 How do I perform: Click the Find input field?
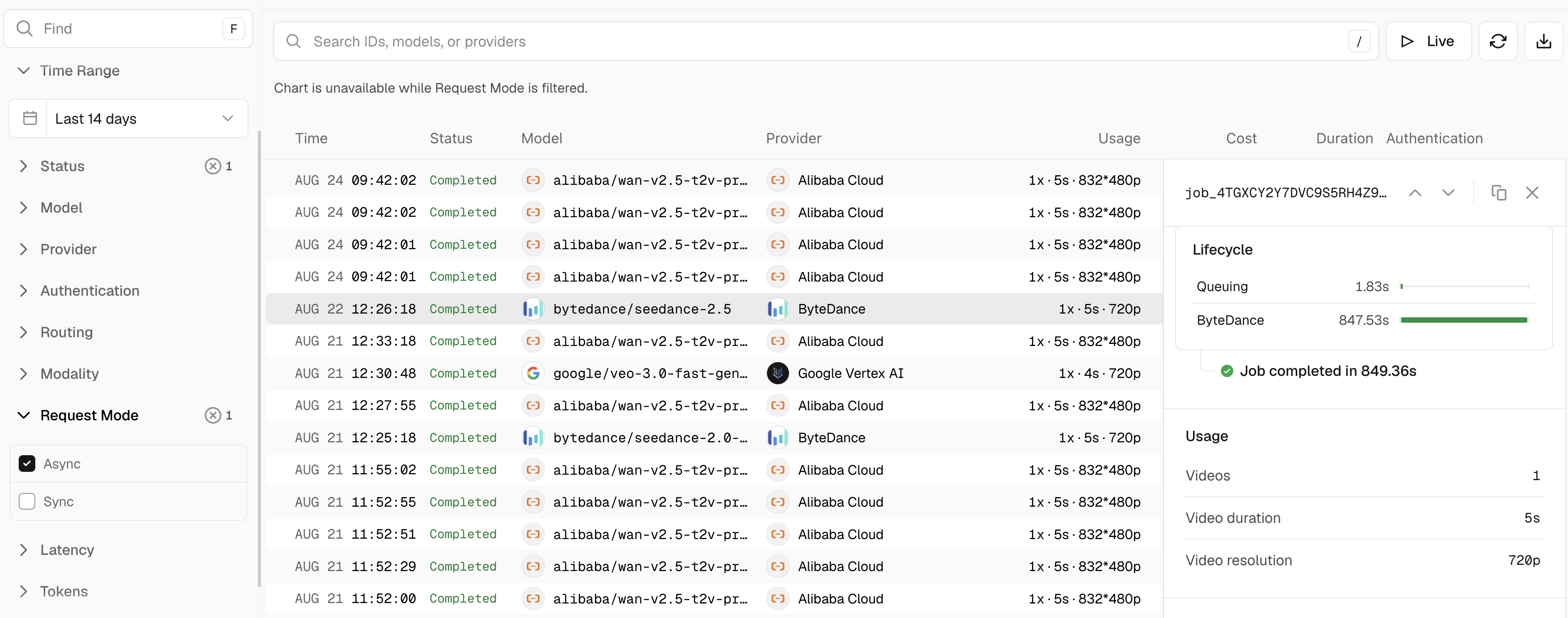pyautogui.click(x=128, y=29)
